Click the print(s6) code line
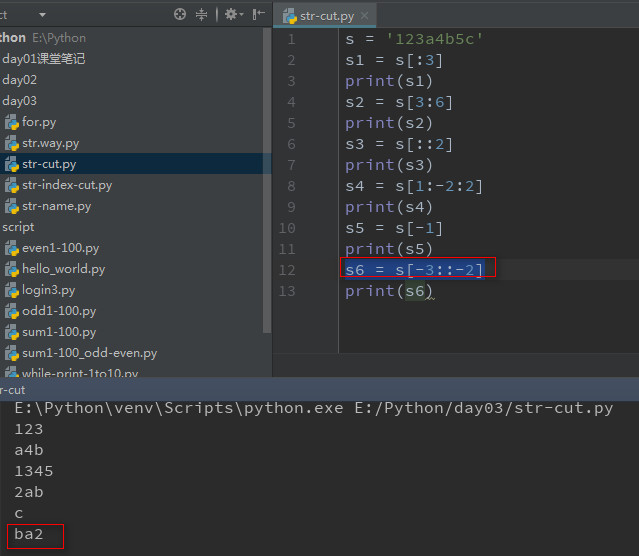The height and width of the screenshot is (556, 639). coord(389,291)
